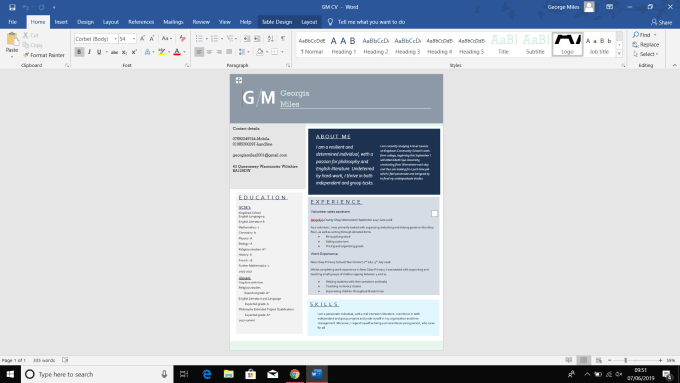Open the Table Design tab

point(277,22)
